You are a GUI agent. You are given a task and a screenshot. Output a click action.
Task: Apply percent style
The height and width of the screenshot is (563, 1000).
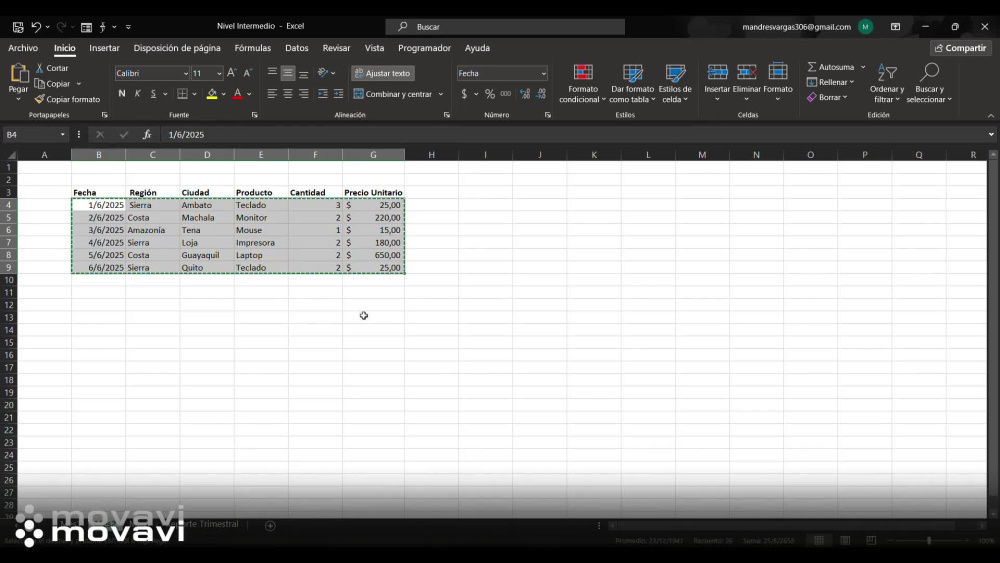tap(490, 94)
